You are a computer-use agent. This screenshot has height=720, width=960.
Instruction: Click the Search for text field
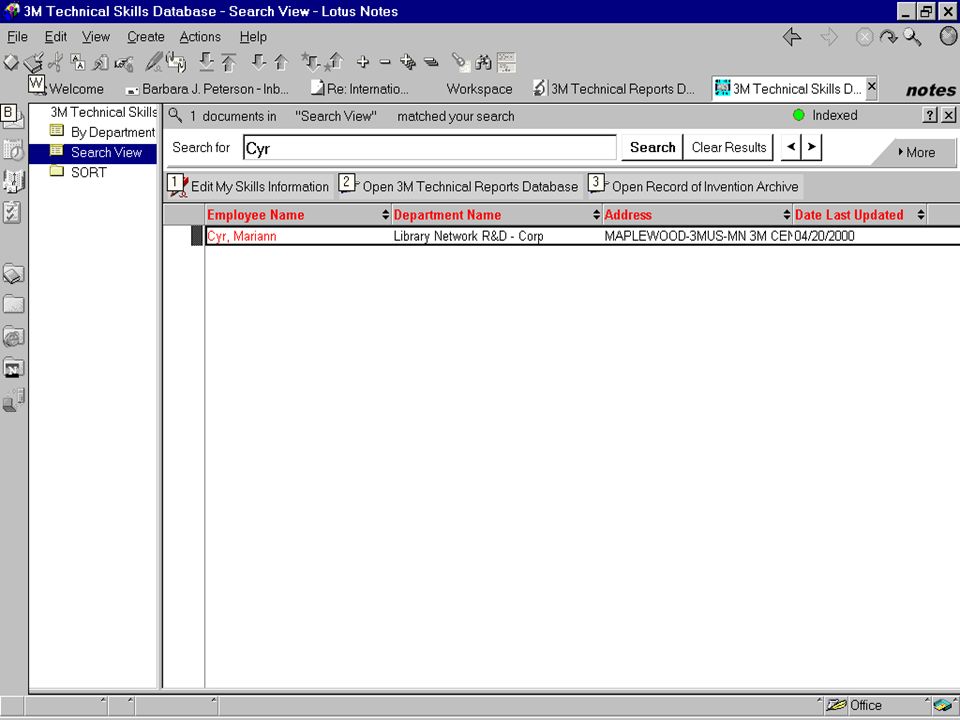point(430,148)
